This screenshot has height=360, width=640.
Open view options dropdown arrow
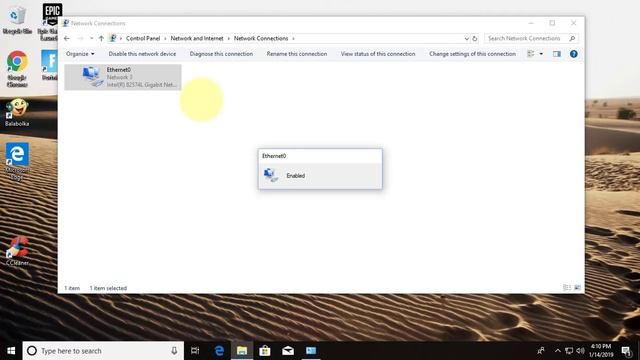coord(541,54)
